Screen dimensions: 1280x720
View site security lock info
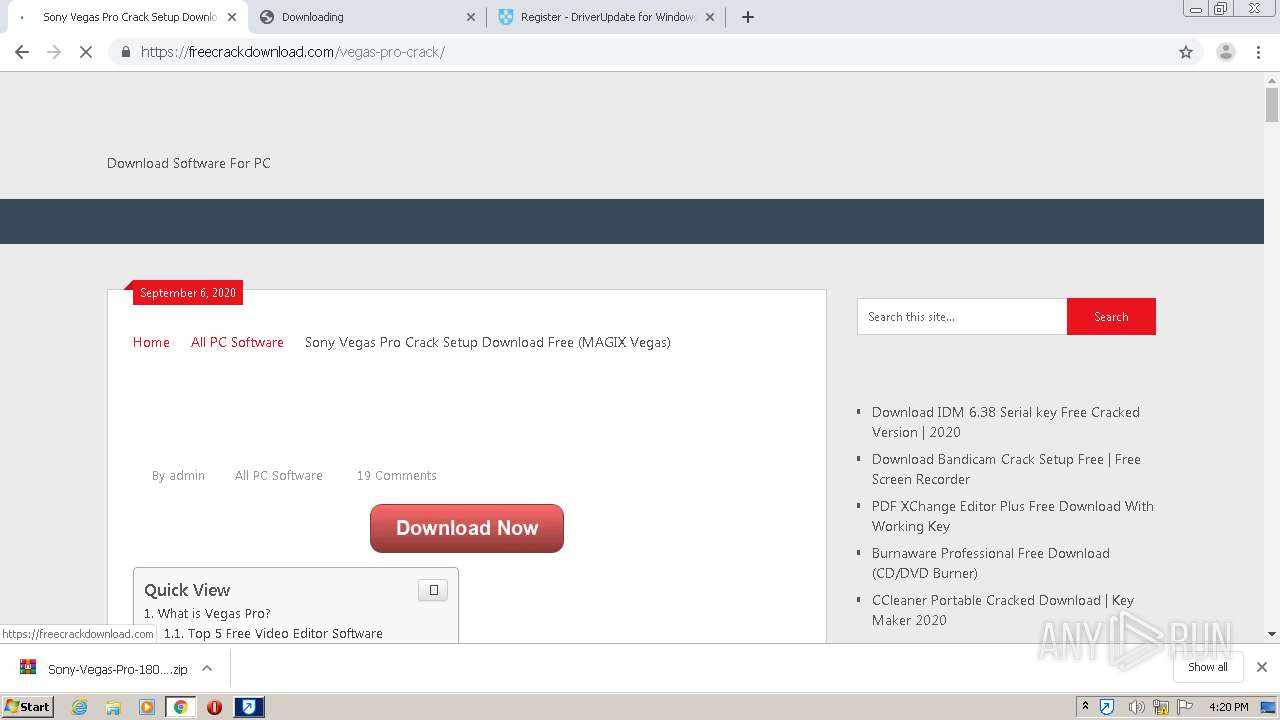[x=125, y=52]
